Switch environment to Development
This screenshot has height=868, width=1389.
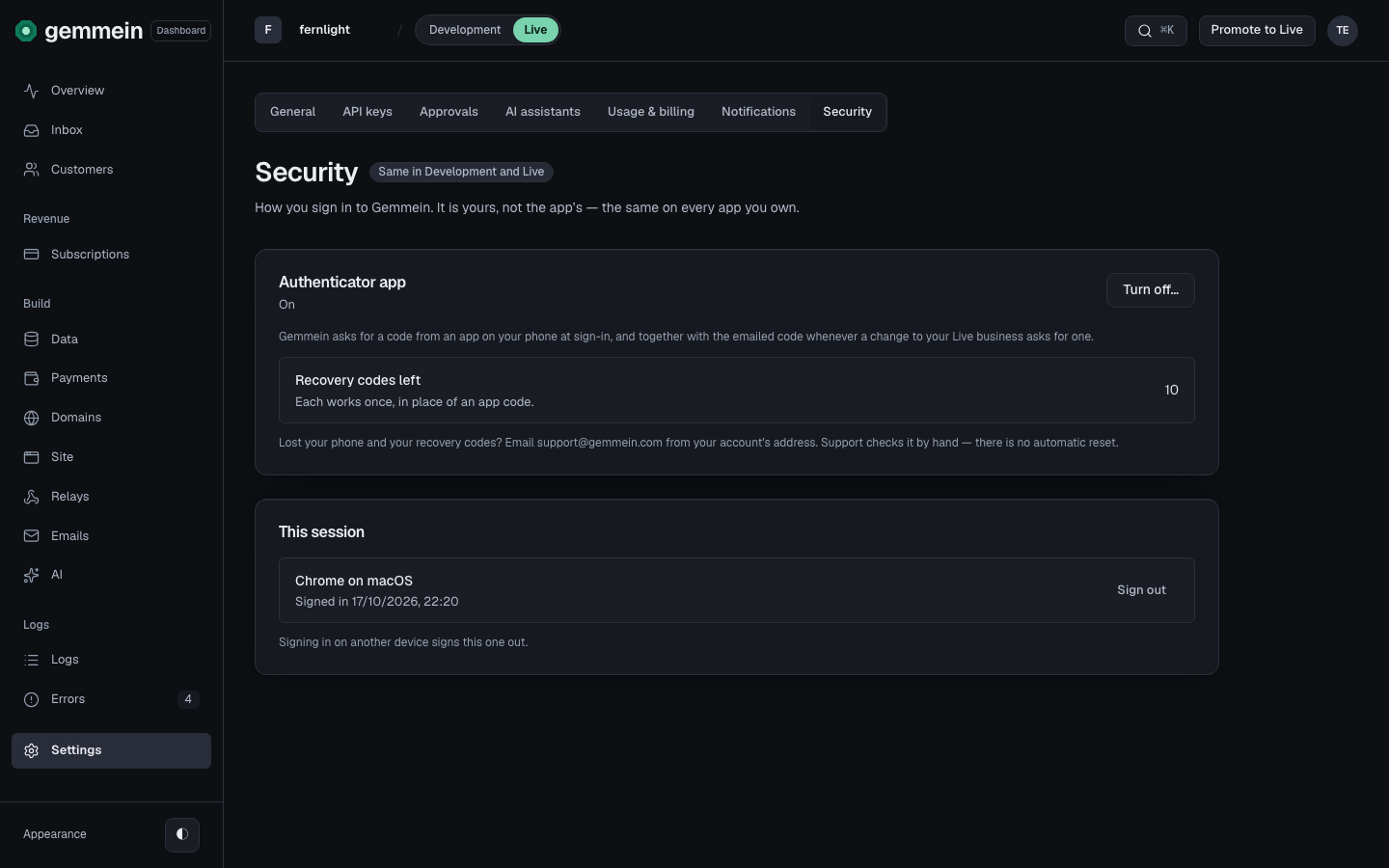[465, 30]
